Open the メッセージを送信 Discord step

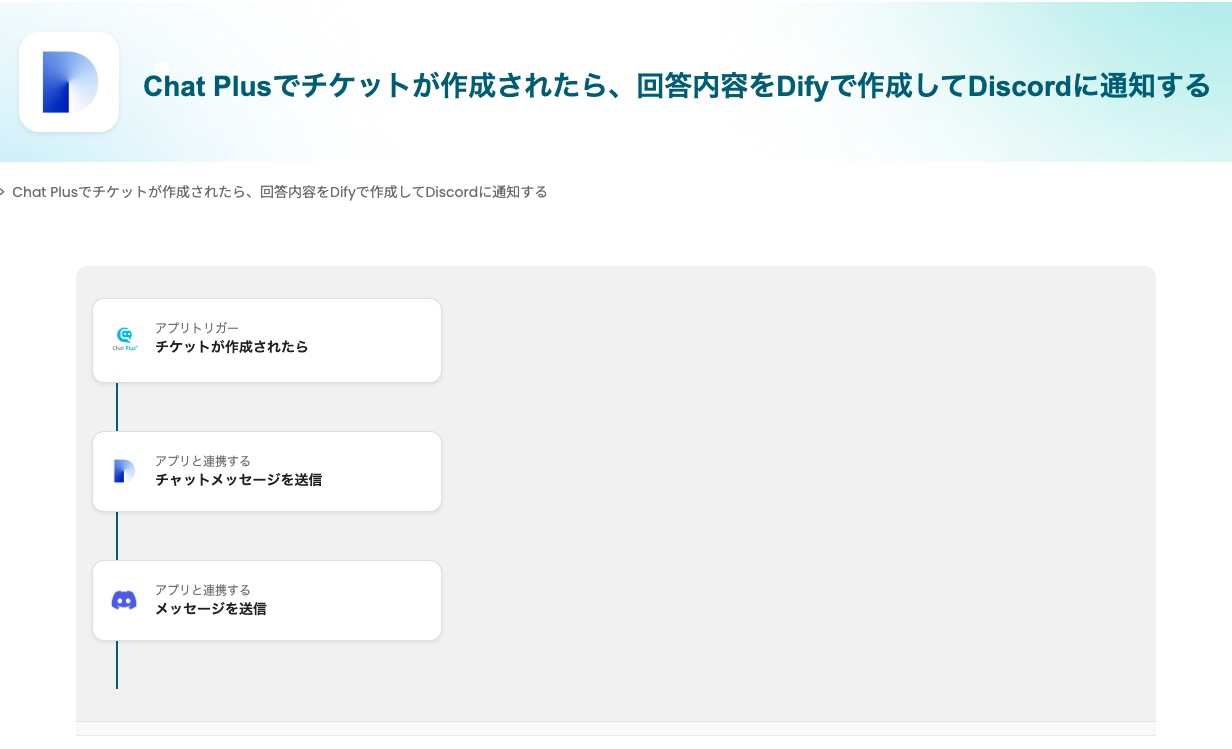(211, 609)
